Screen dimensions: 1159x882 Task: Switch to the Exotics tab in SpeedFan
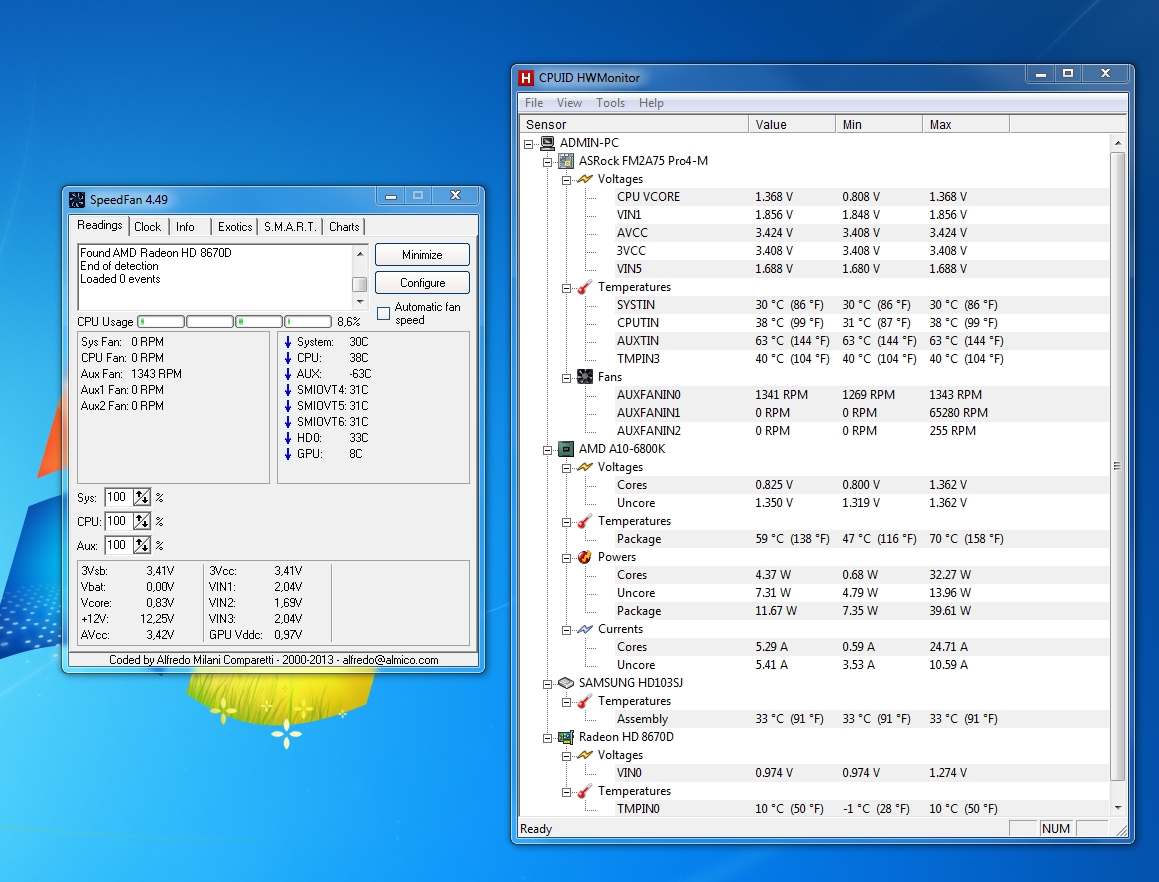point(234,227)
